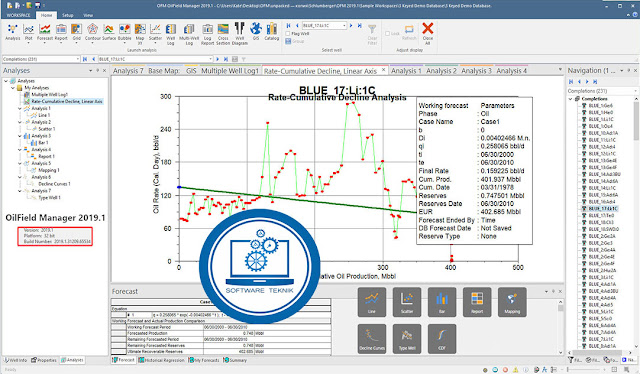Open the Cross Section tool

coord(223,33)
